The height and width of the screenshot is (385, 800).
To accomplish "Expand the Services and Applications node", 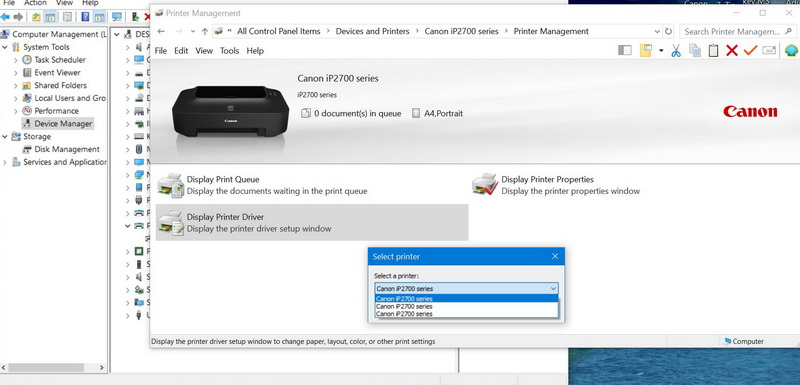I will pyautogui.click(x=5, y=162).
